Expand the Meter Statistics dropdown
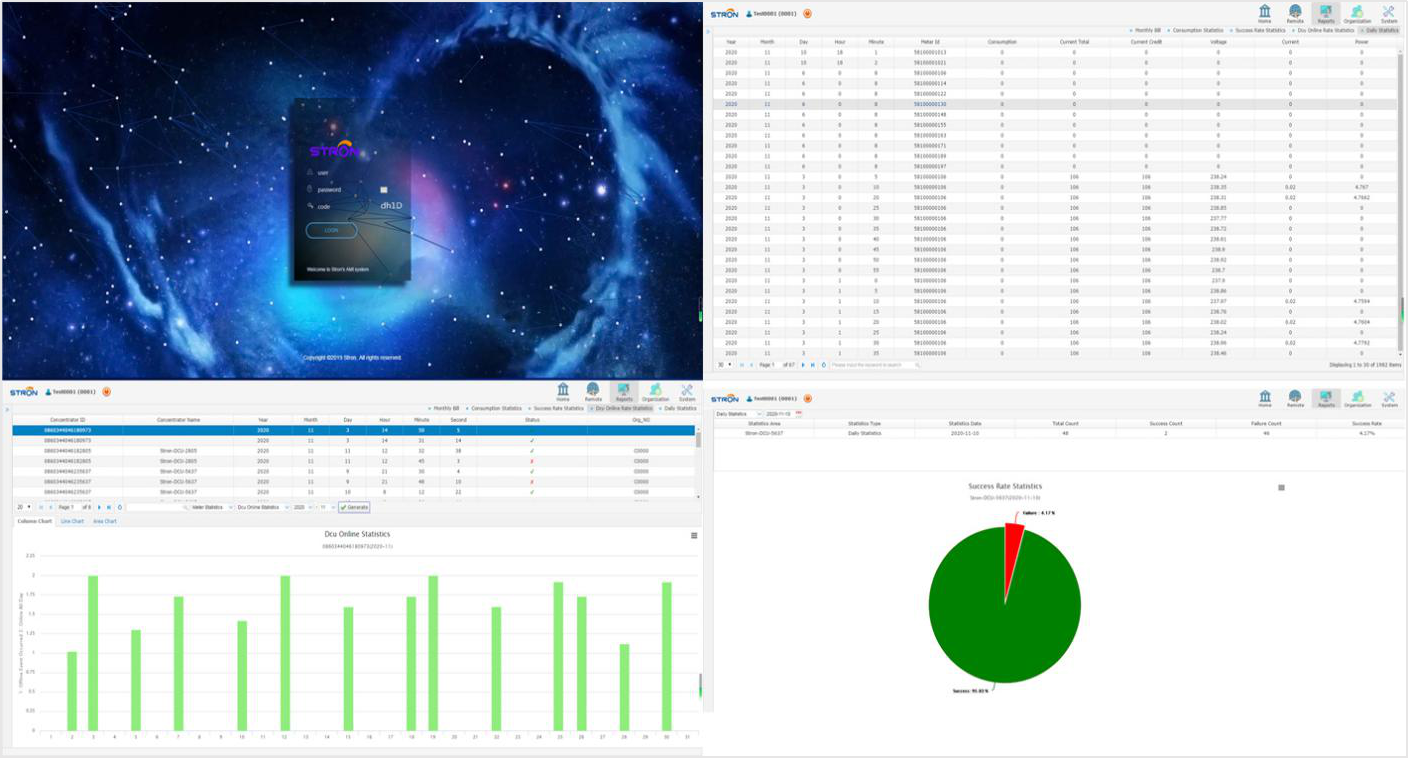 (230, 507)
